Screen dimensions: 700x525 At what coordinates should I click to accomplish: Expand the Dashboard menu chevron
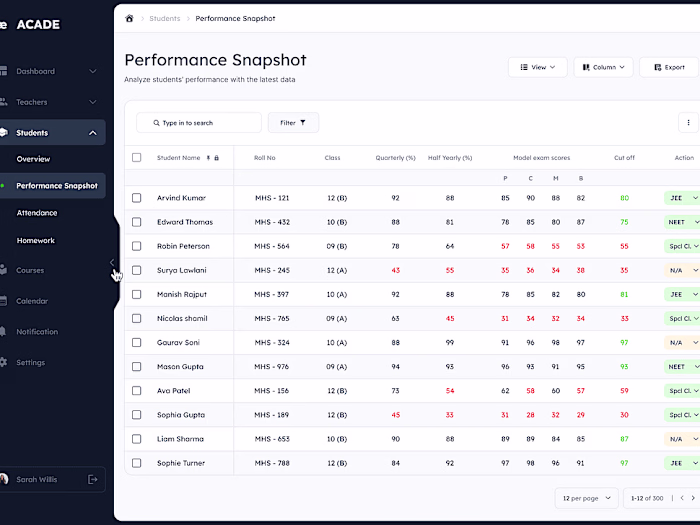pos(92,71)
